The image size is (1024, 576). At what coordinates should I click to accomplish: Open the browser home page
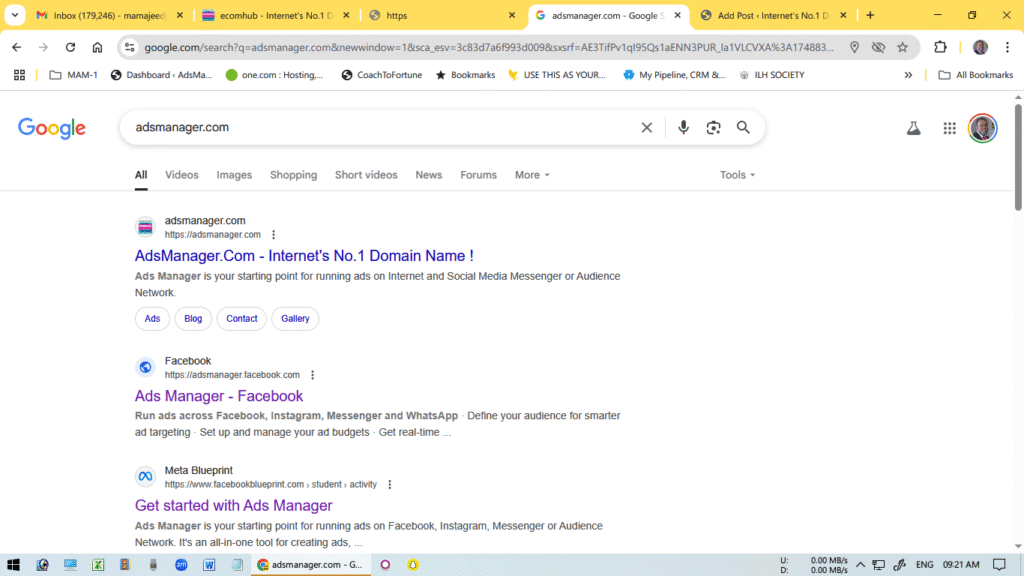97,47
